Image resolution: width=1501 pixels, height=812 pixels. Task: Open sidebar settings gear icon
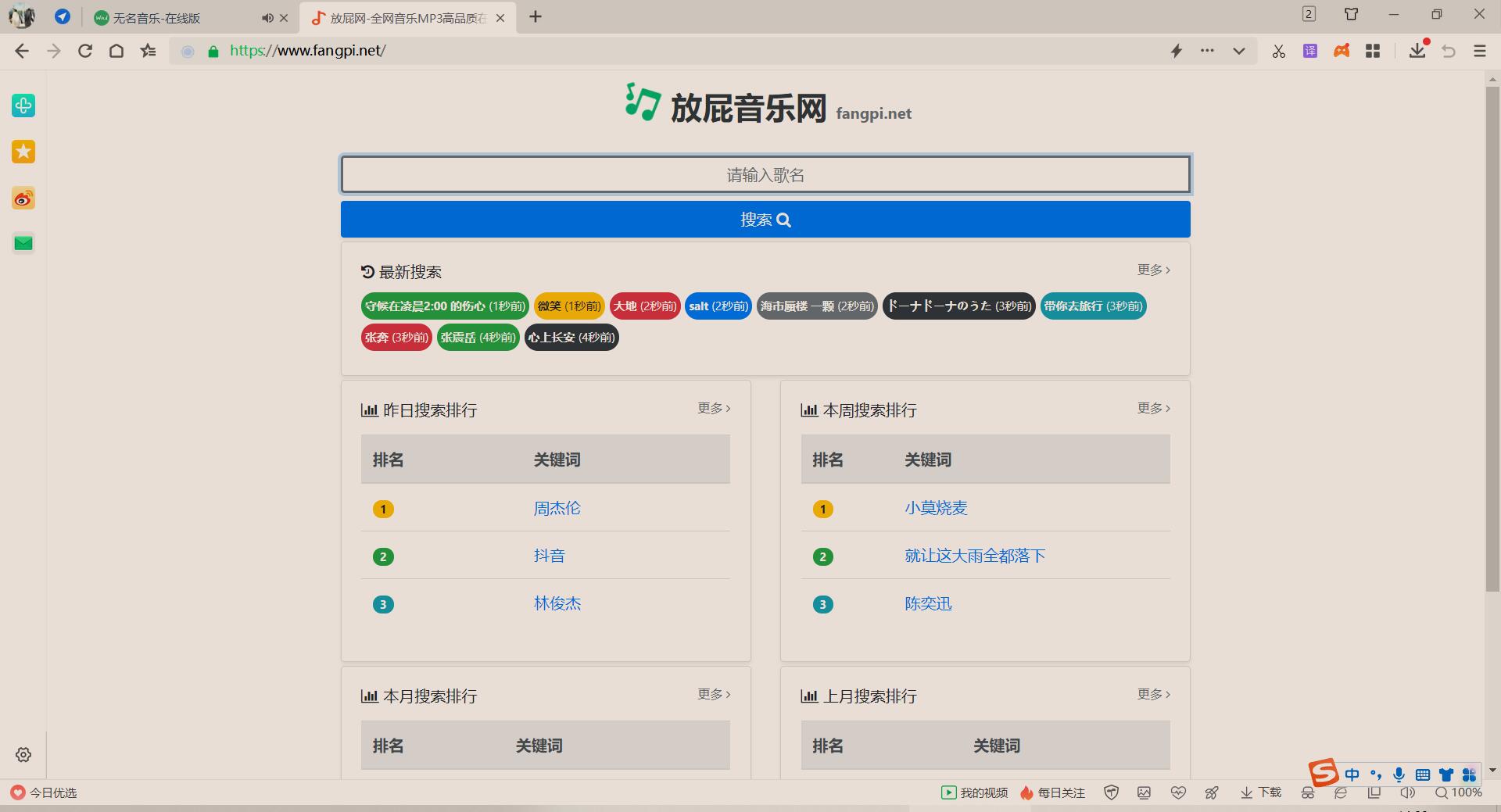[23, 754]
